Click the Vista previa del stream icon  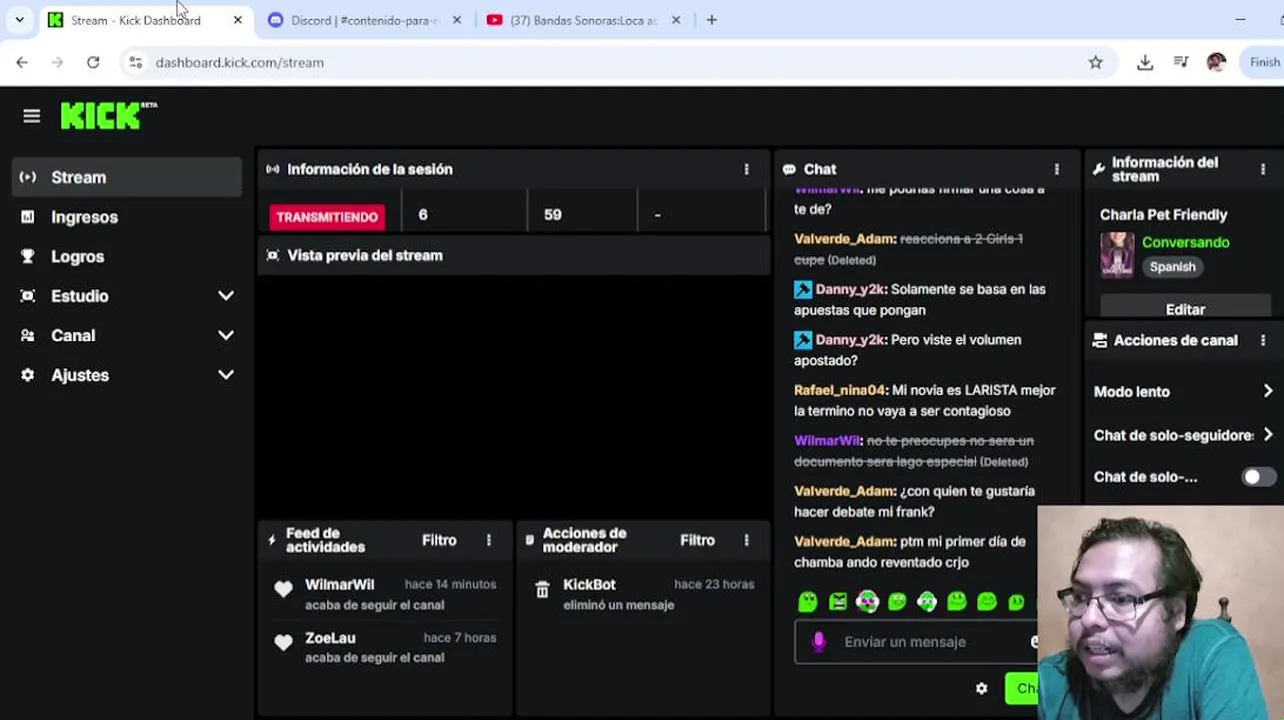pyautogui.click(x=272, y=255)
